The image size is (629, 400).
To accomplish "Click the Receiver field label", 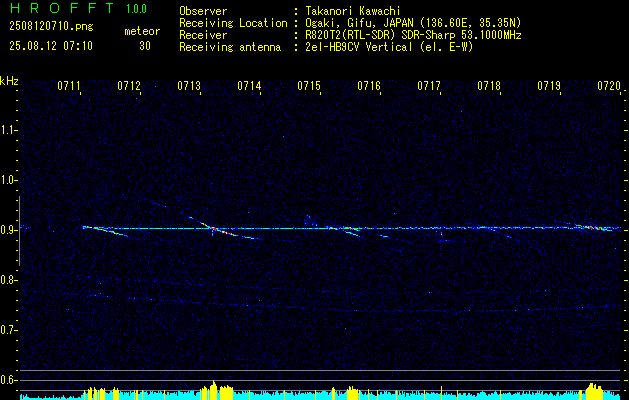I will coord(203,35).
